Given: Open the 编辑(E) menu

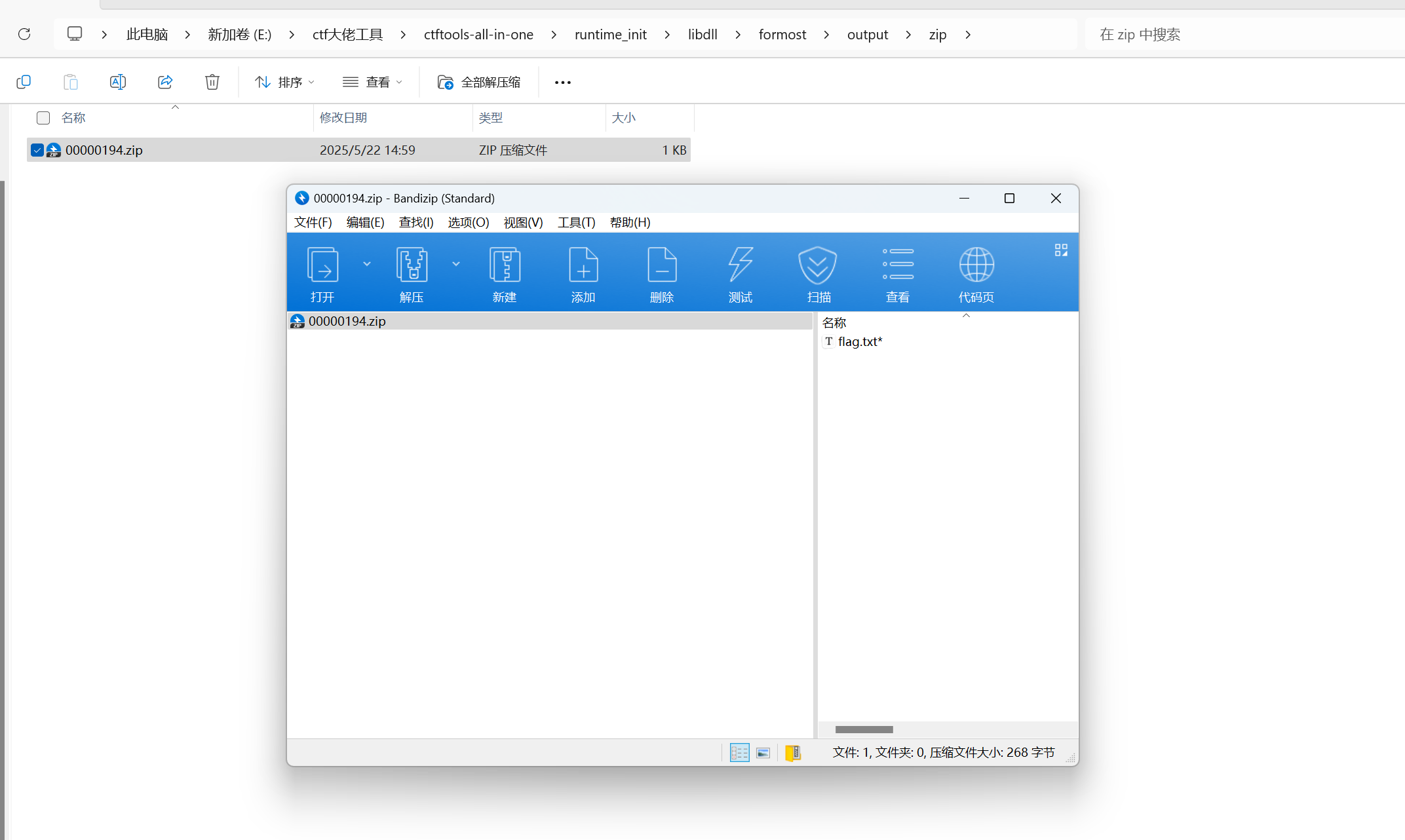Looking at the screenshot, I should (365, 222).
